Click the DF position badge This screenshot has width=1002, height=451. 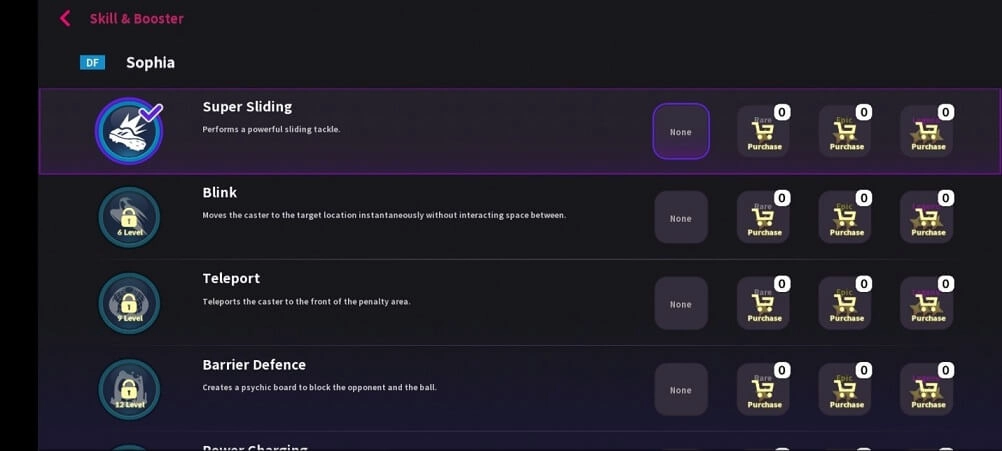point(92,63)
